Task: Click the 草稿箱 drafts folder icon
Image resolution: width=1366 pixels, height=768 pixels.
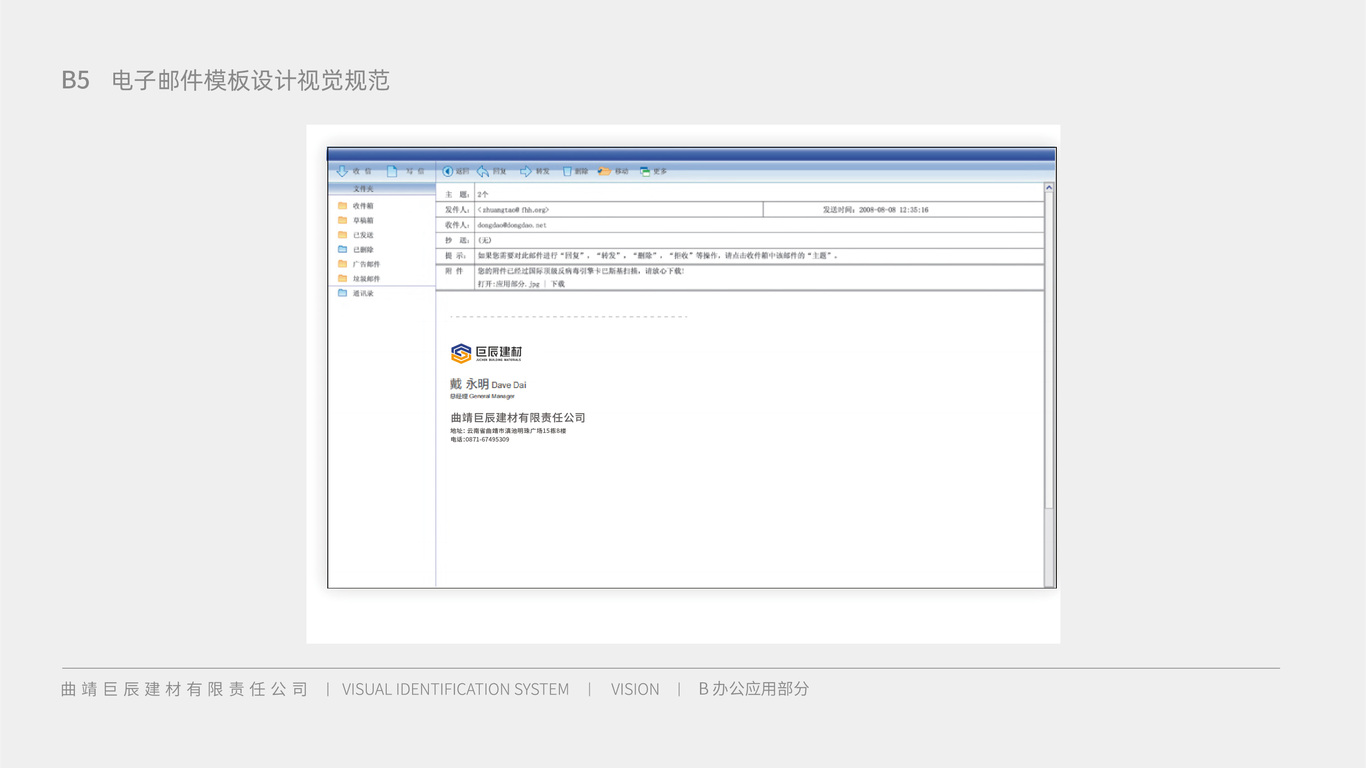Action: (342, 220)
